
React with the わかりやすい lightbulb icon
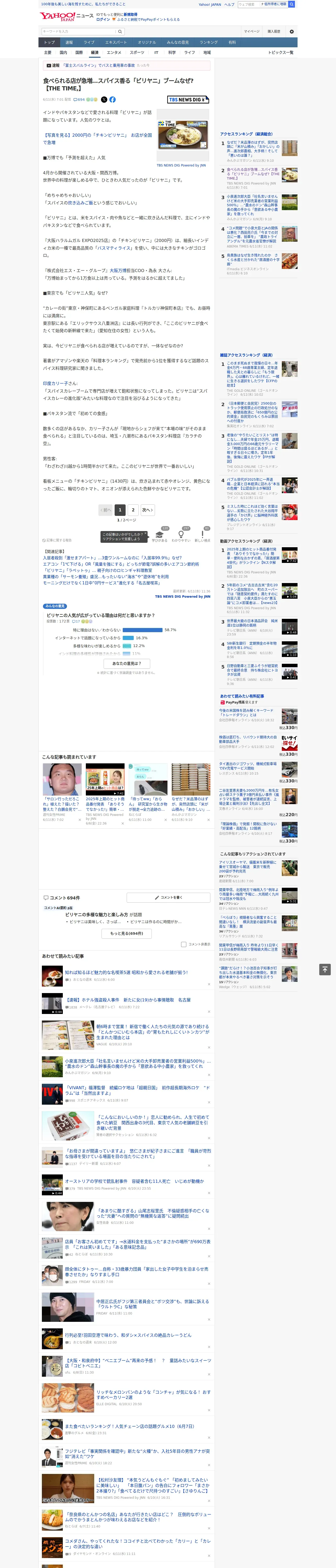click(x=181, y=534)
